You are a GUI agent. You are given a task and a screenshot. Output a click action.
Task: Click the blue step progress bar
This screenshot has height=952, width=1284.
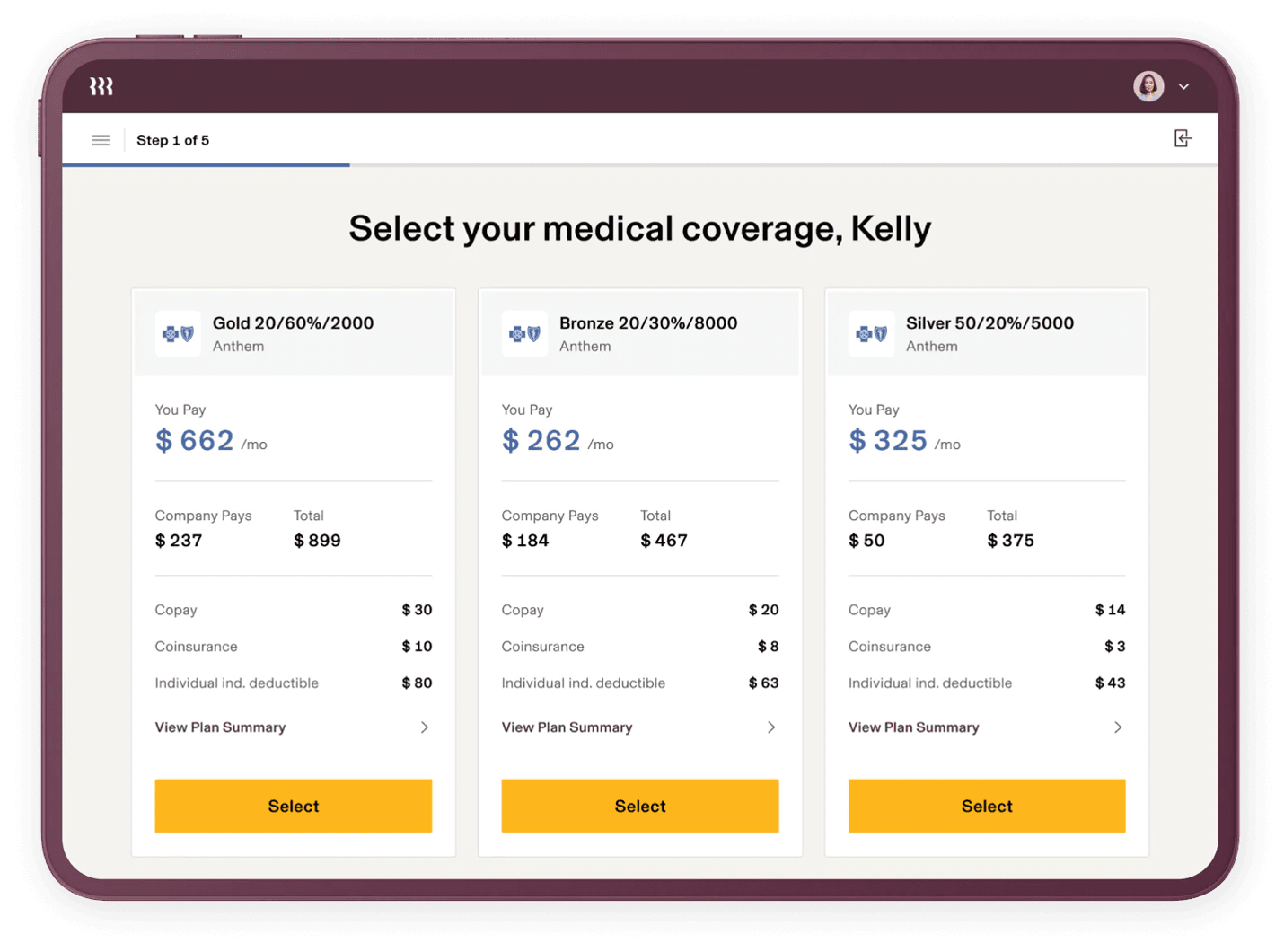tap(206, 165)
